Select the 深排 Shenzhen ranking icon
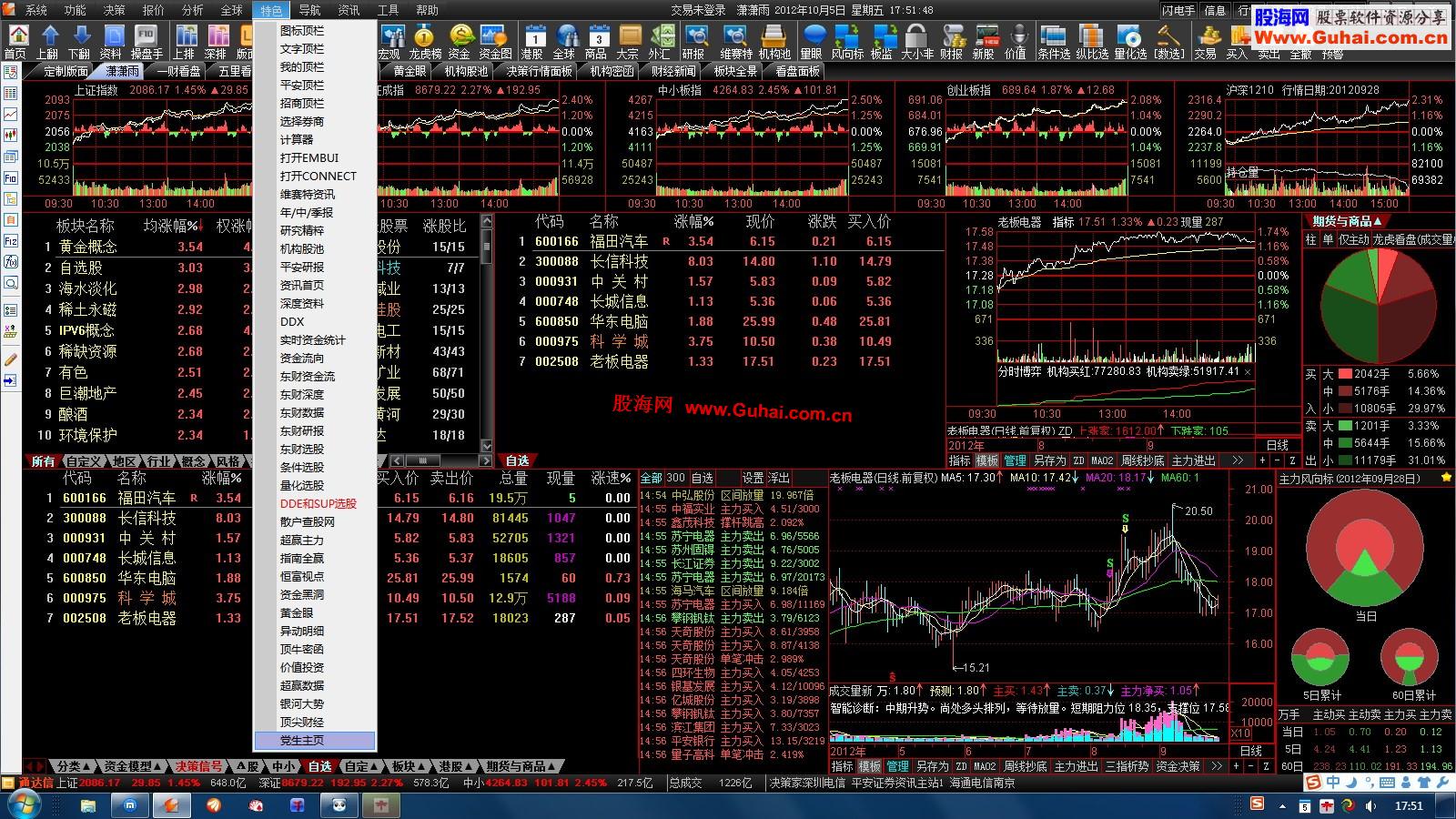1456x819 pixels. pyautogui.click(x=217, y=43)
